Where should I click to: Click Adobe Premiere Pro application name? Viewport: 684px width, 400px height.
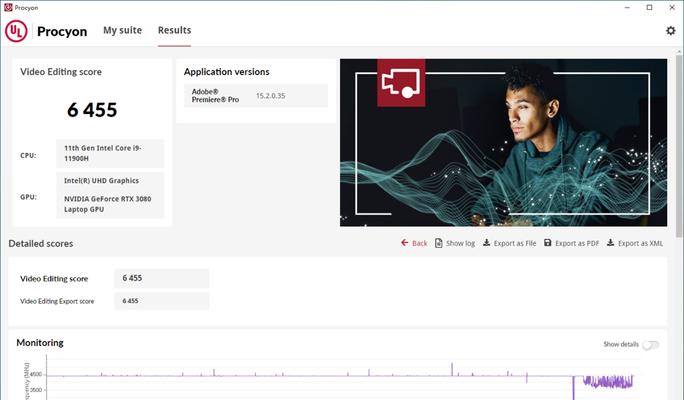215,96
